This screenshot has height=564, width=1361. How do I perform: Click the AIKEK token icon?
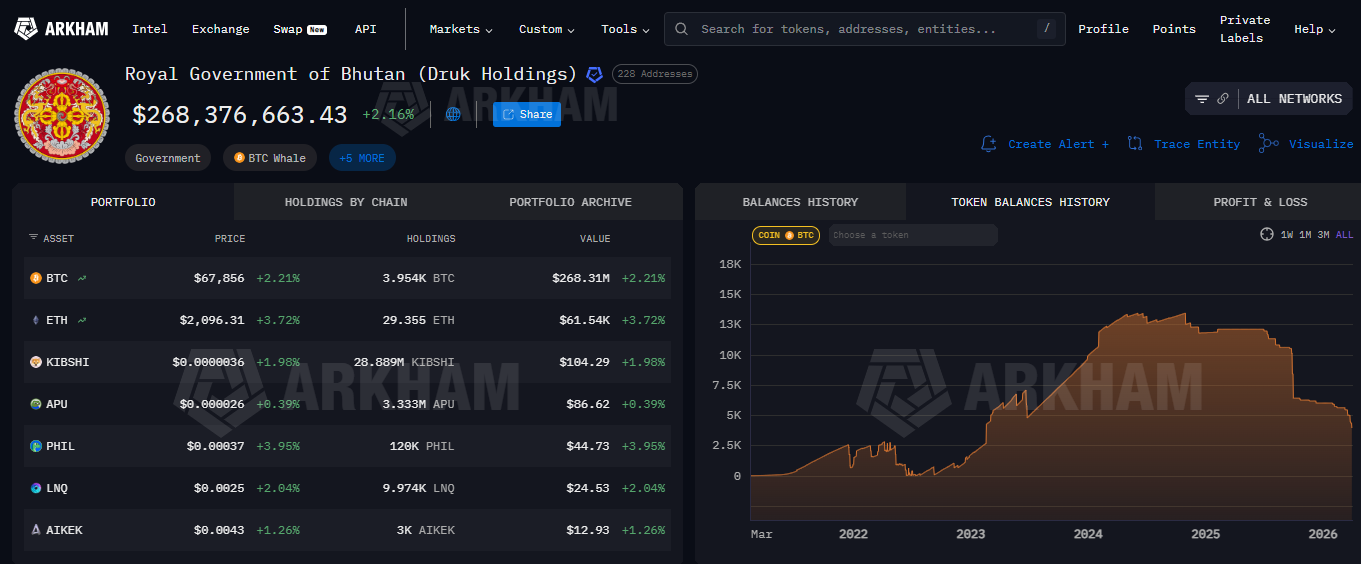pos(35,530)
